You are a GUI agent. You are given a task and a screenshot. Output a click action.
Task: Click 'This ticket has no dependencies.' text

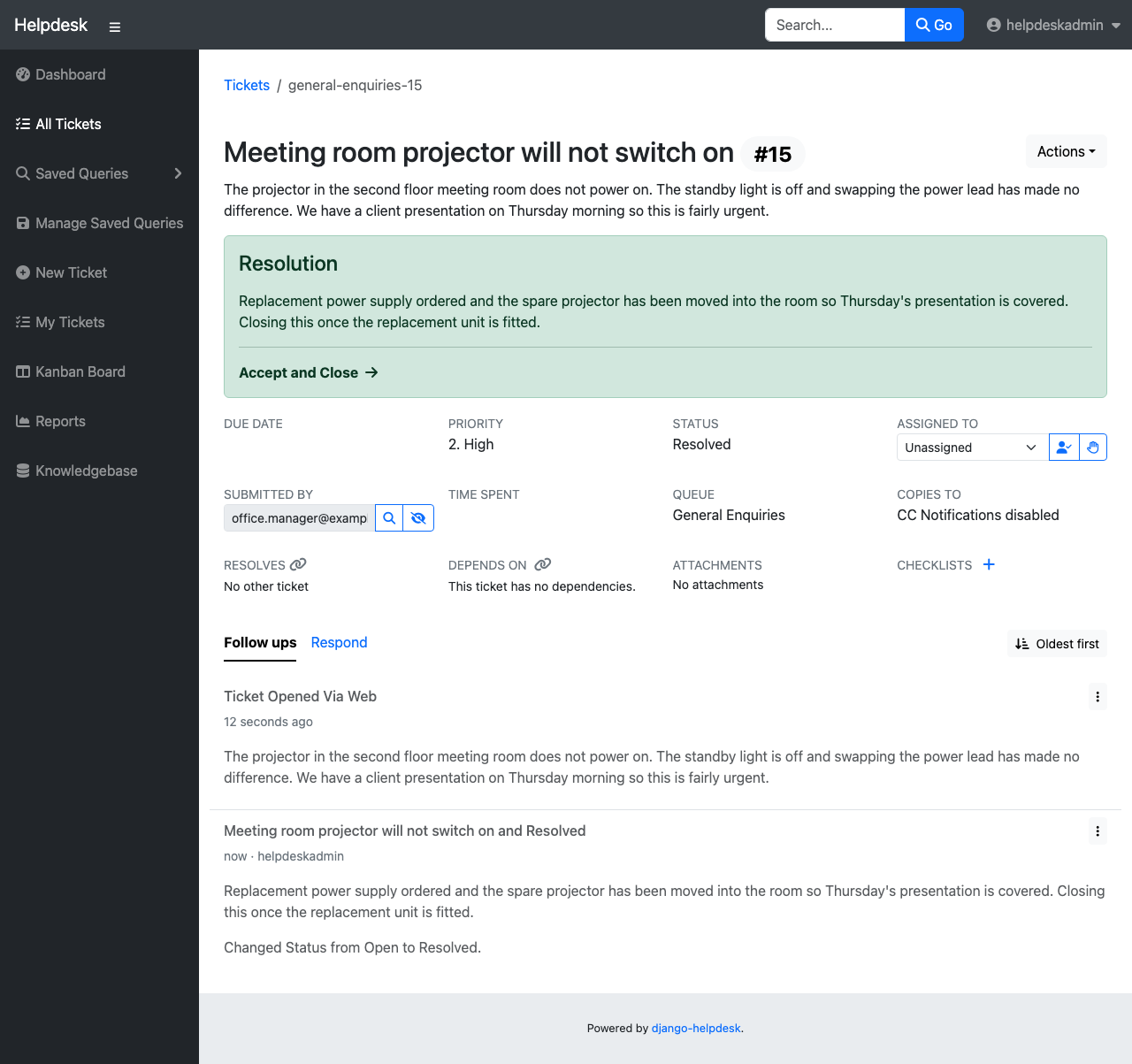click(x=542, y=586)
